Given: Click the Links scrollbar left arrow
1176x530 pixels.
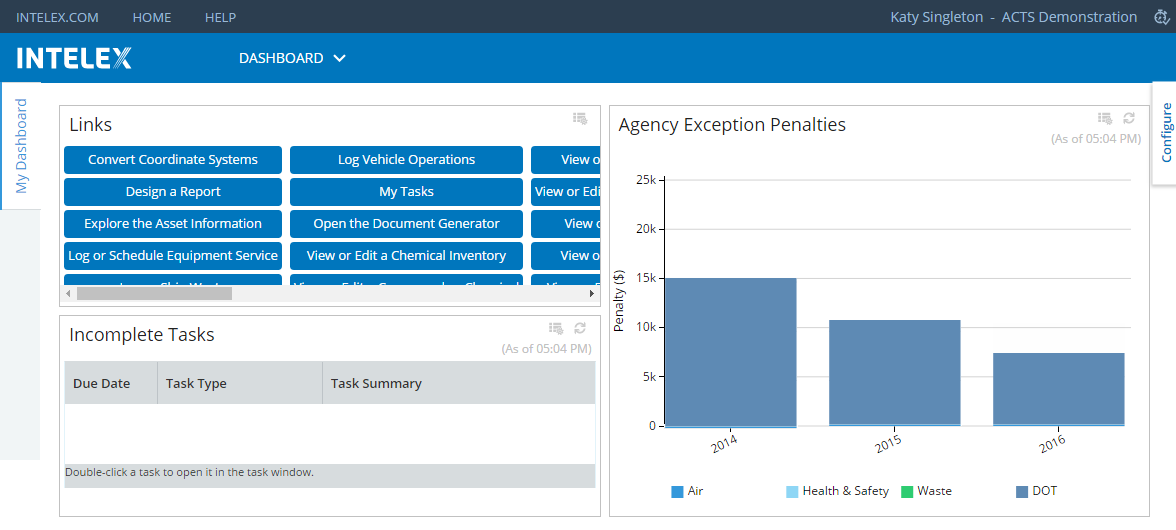Looking at the screenshot, I should (69, 294).
